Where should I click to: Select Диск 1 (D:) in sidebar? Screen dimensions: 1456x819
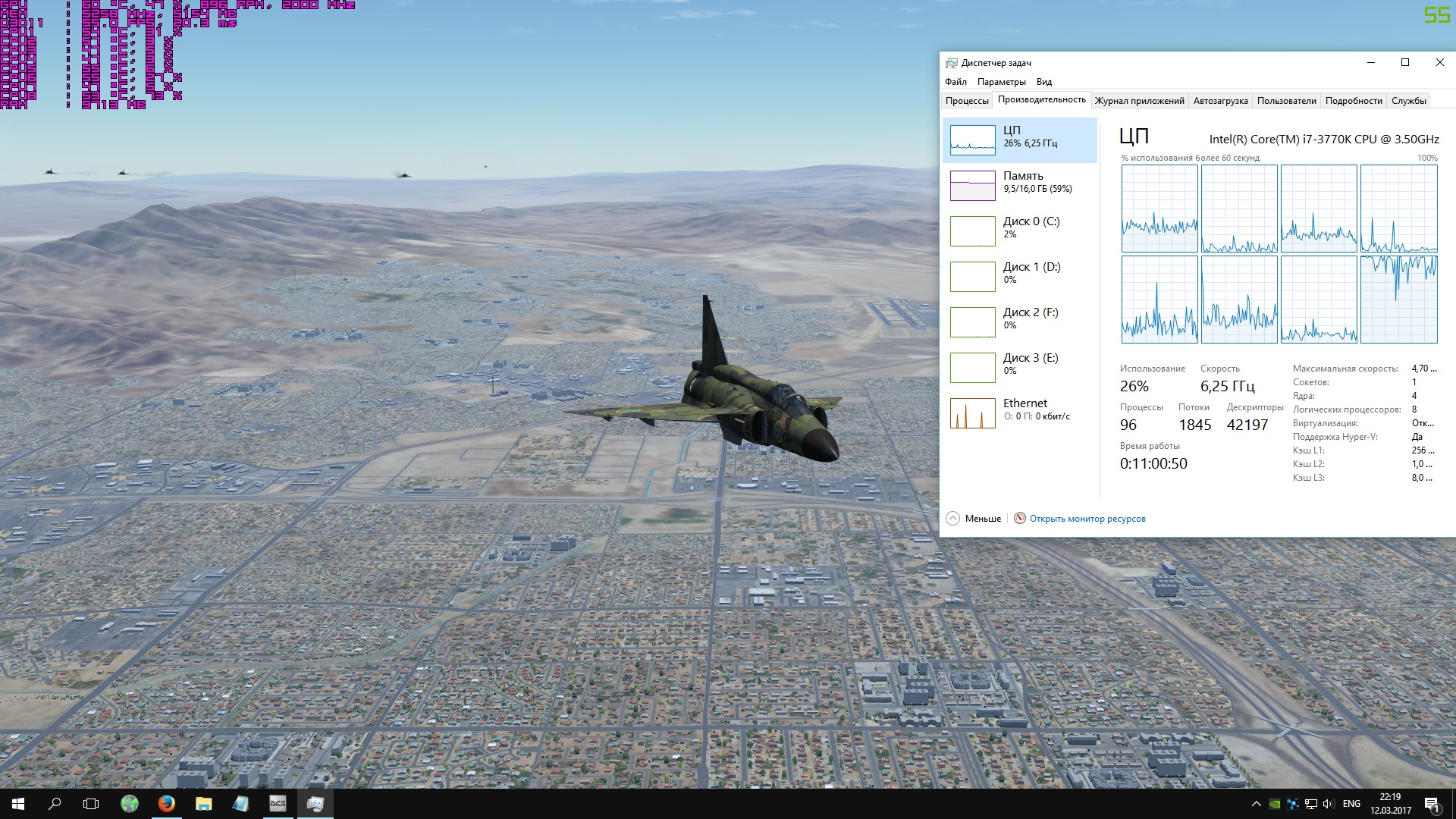pos(1020,277)
